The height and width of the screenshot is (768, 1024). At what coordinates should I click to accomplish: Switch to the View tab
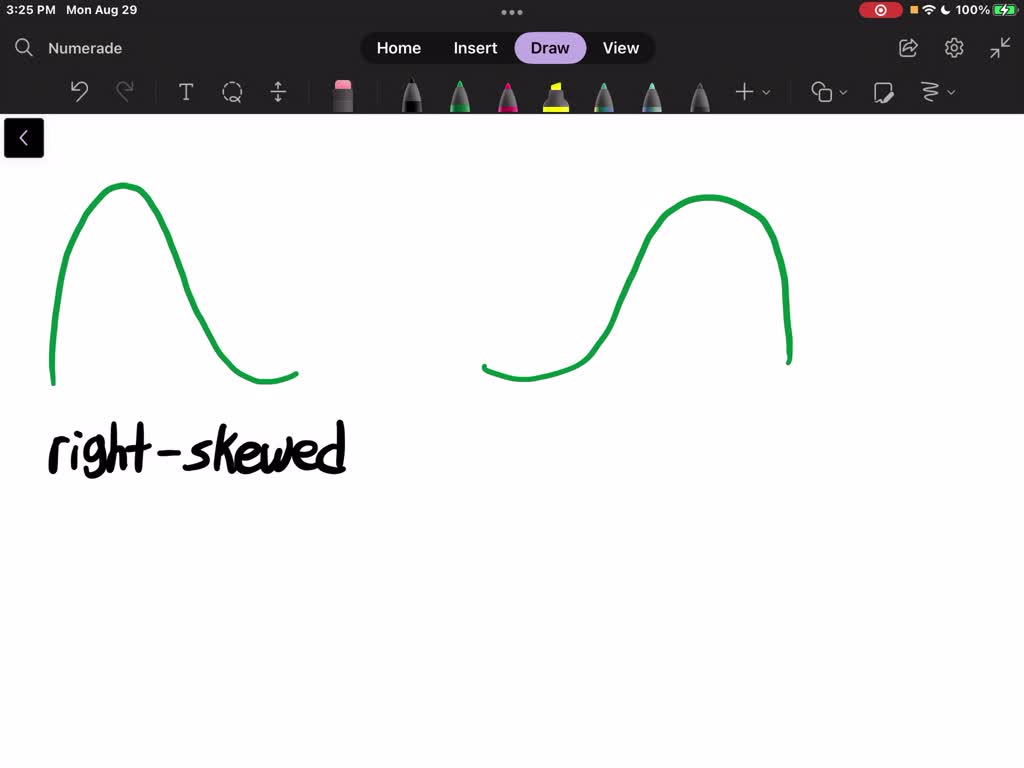coord(620,48)
